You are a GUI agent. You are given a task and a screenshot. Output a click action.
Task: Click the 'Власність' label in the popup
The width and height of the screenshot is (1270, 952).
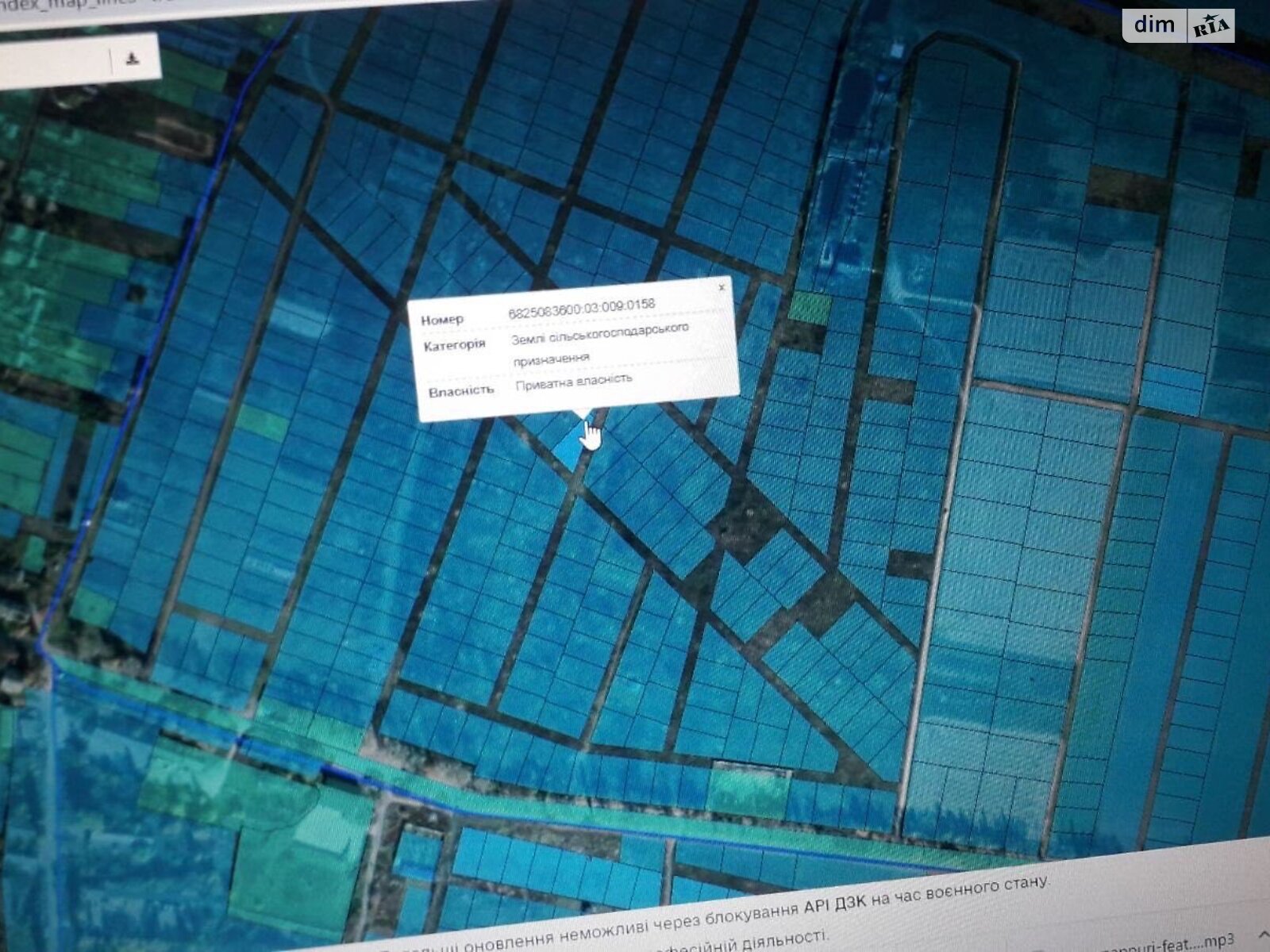point(461,391)
